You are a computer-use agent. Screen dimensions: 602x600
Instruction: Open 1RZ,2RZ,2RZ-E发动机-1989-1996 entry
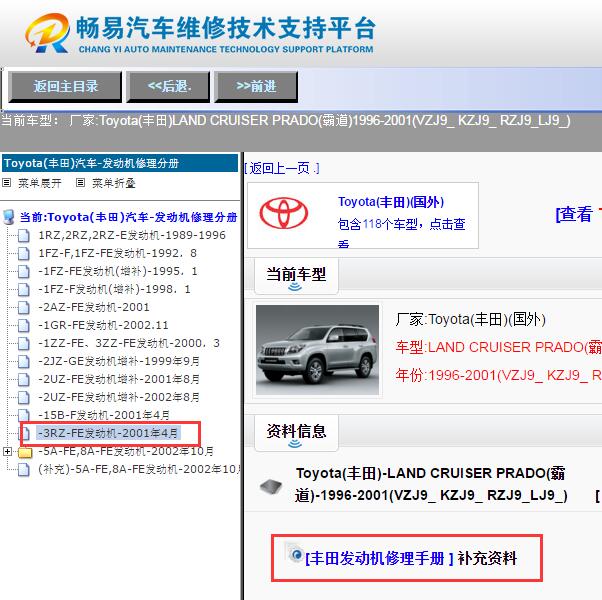coord(132,235)
